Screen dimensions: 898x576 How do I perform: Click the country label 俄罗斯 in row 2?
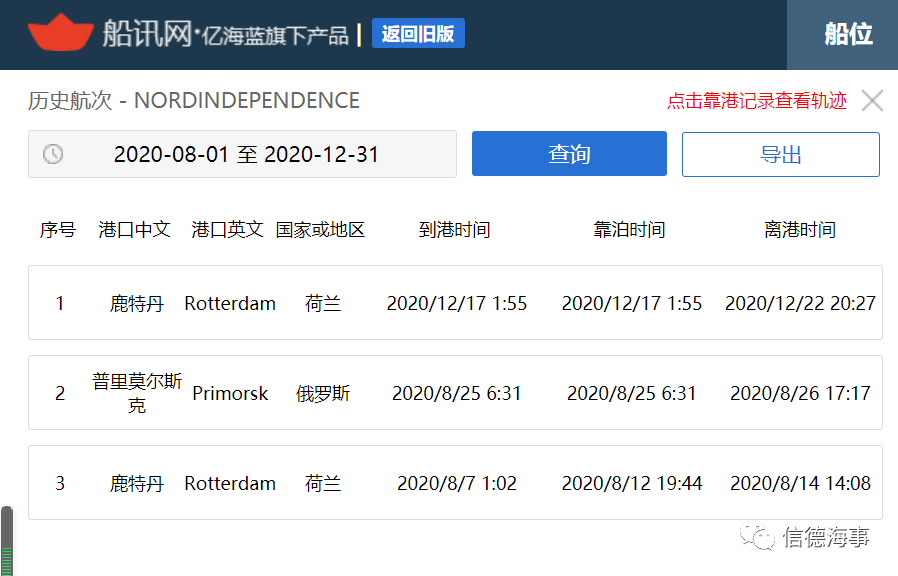pos(323,393)
